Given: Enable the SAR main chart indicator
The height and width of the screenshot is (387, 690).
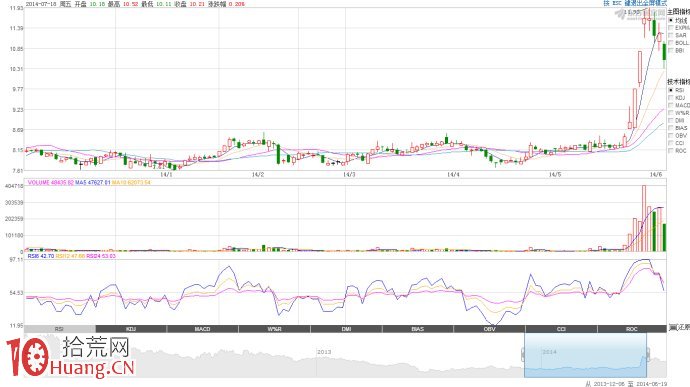Looking at the screenshot, I should coord(671,35).
